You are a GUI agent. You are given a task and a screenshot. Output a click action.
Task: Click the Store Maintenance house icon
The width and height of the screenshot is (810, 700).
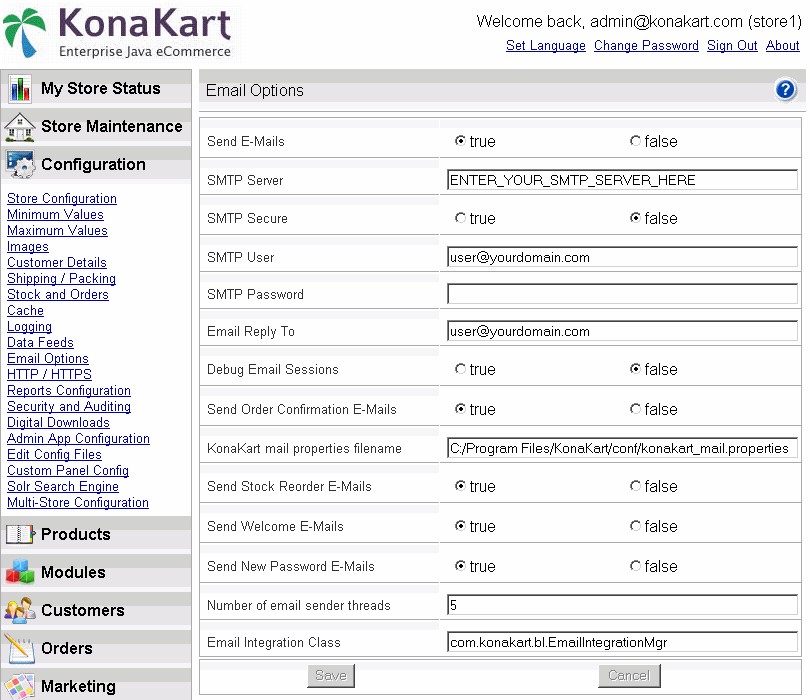20,127
